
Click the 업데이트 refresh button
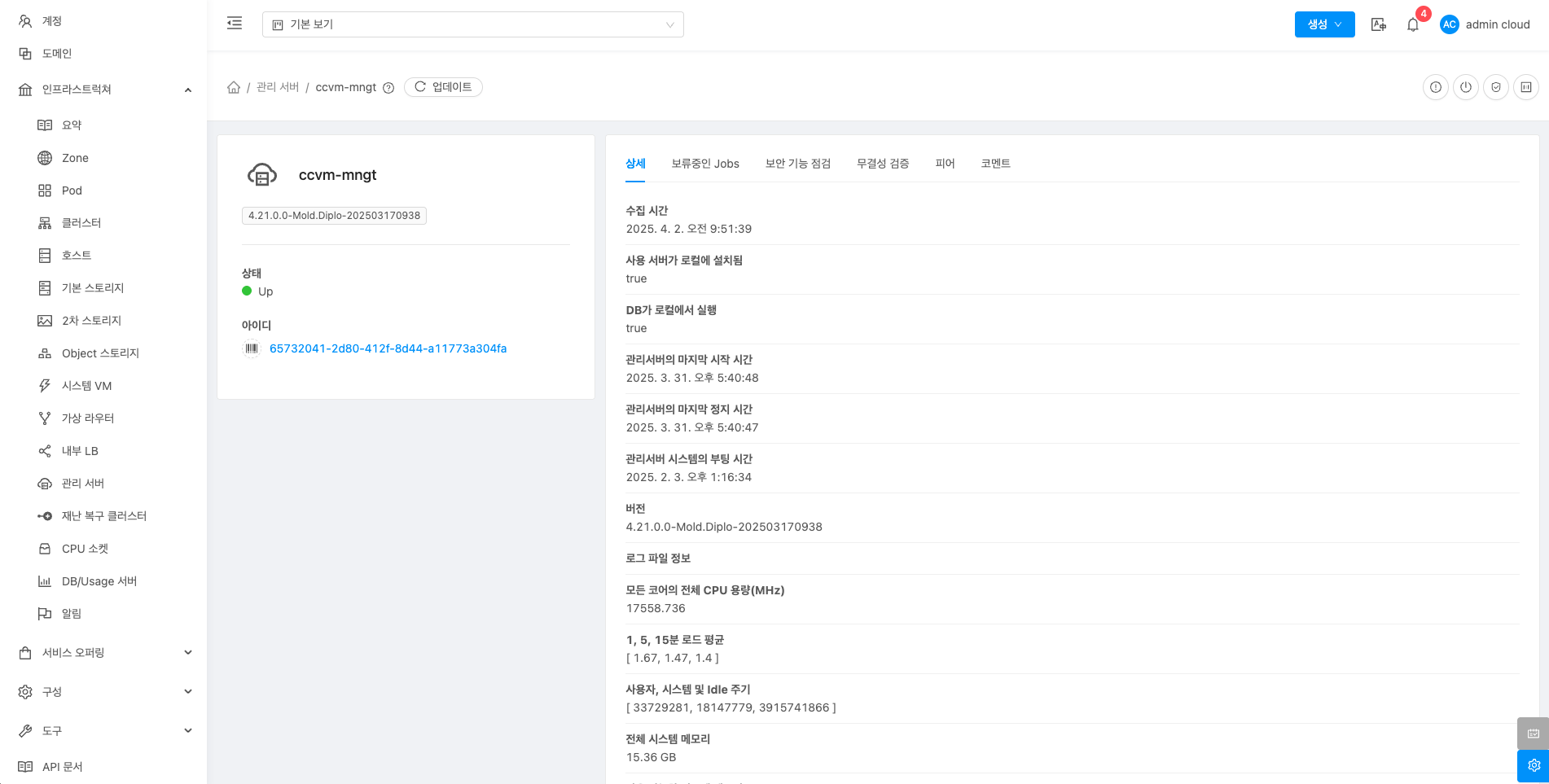click(x=443, y=87)
